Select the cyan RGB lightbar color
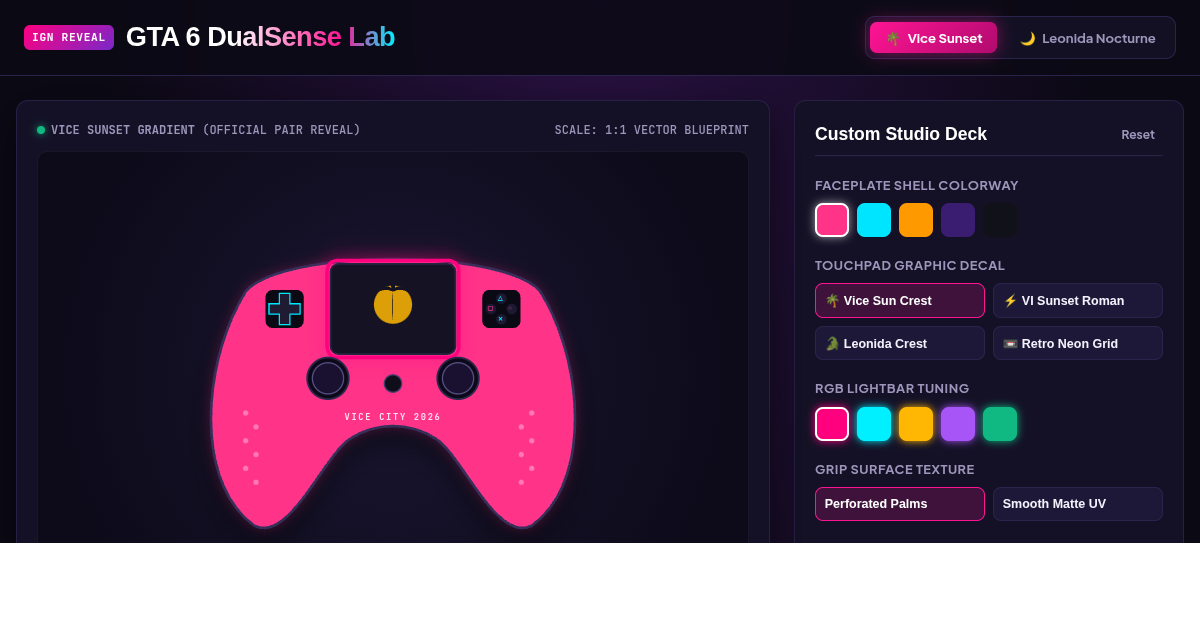Viewport: 1200px width, 630px height. click(874, 424)
